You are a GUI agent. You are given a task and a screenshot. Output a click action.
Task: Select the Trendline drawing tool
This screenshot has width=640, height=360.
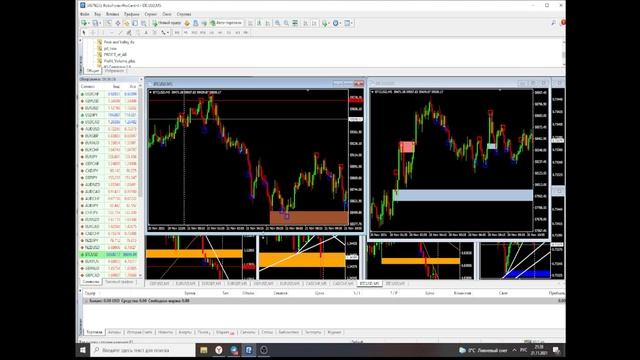point(120,33)
